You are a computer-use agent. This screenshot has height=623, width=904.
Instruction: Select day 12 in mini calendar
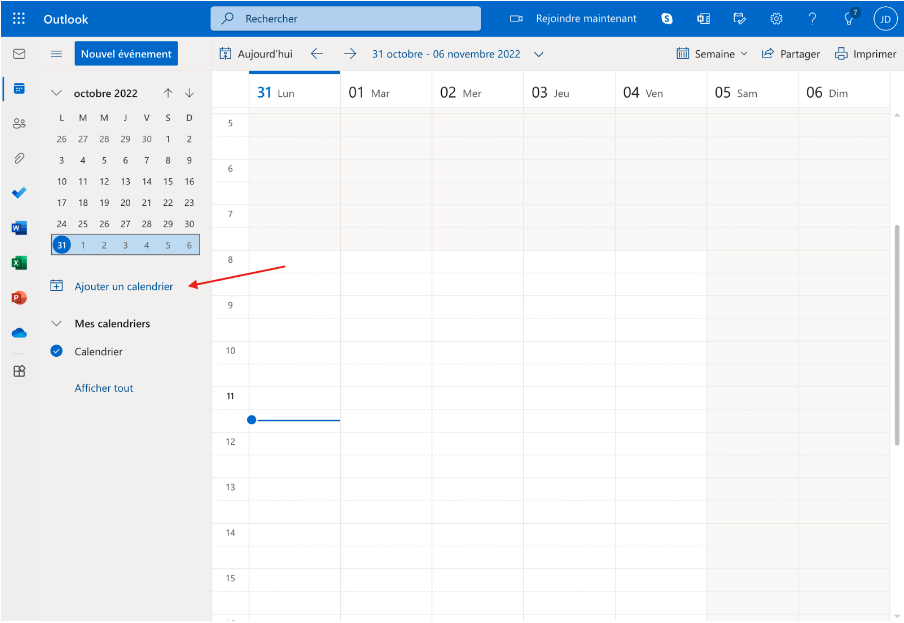point(104,181)
